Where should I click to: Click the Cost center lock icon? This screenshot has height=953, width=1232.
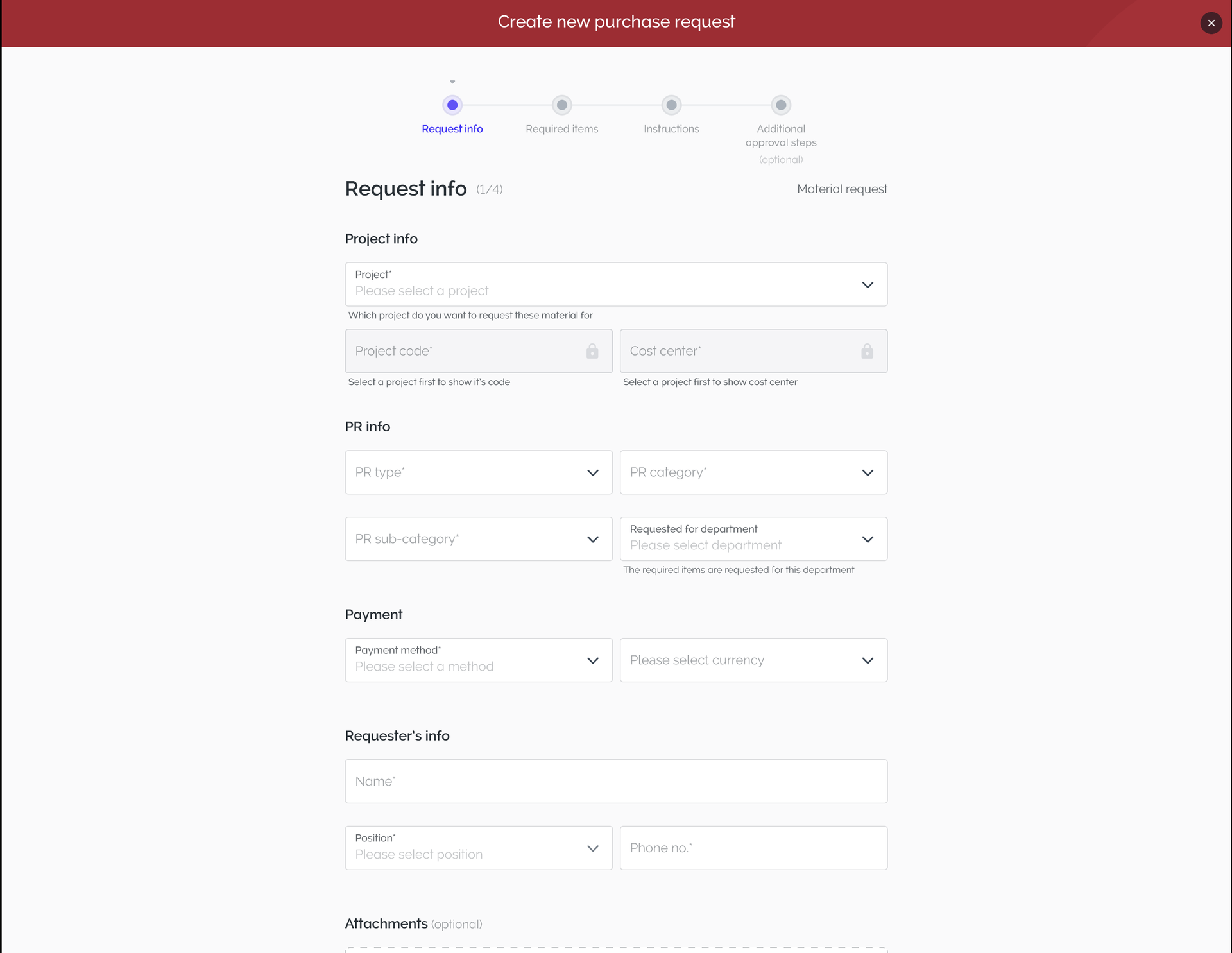click(x=867, y=351)
